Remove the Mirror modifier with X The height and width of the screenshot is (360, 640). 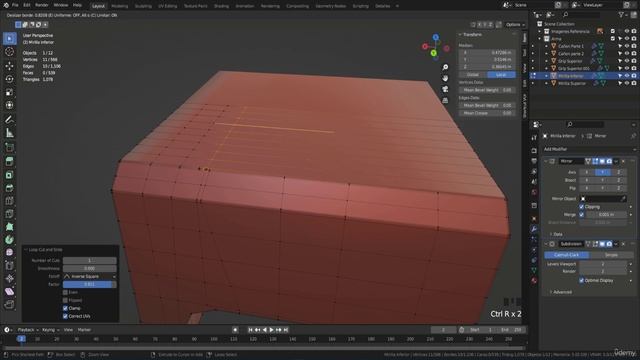tap(623, 161)
